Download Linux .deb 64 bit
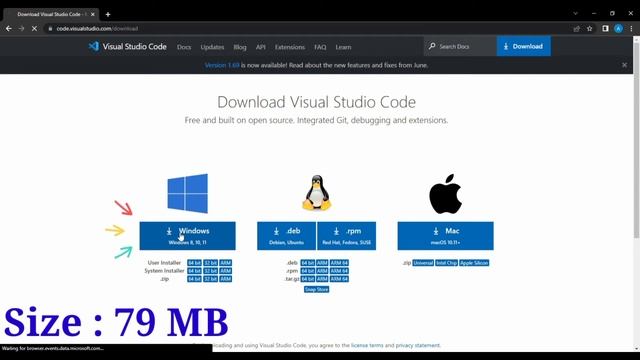 point(308,263)
